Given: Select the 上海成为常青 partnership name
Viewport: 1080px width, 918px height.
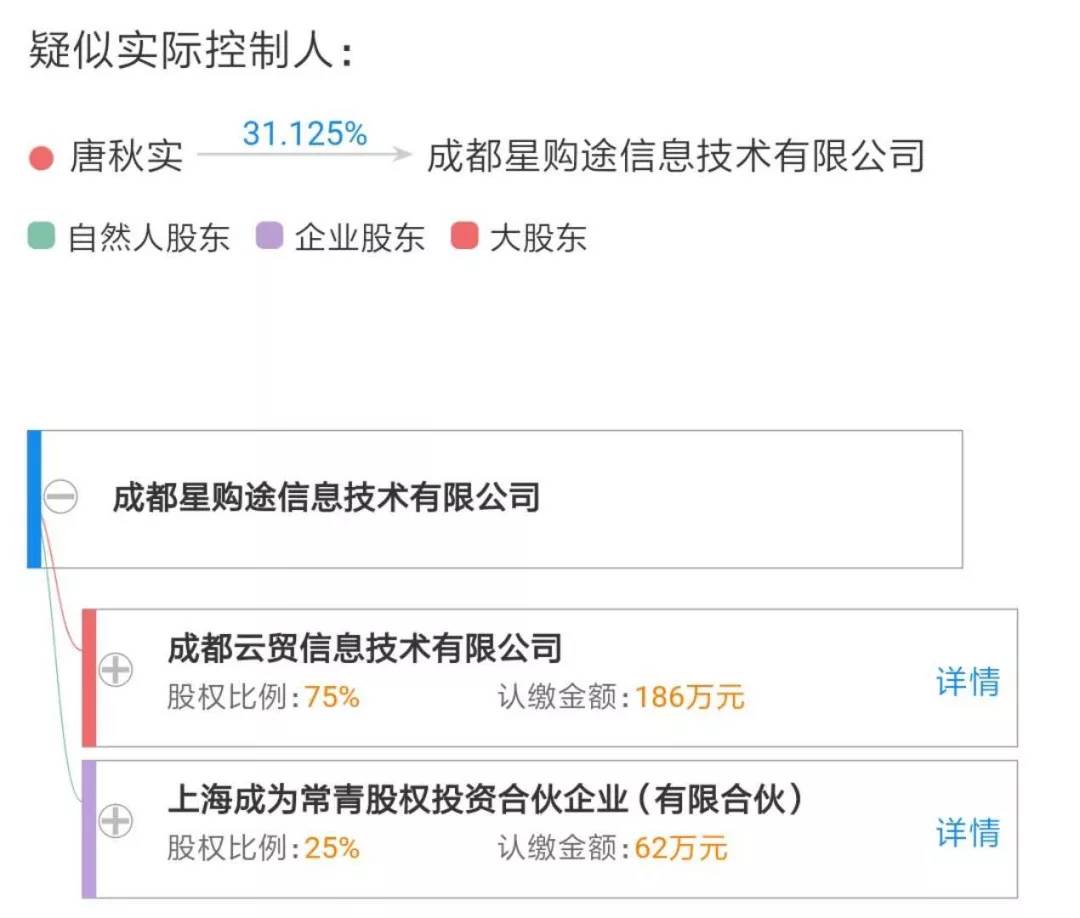Looking at the screenshot, I should [480, 798].
